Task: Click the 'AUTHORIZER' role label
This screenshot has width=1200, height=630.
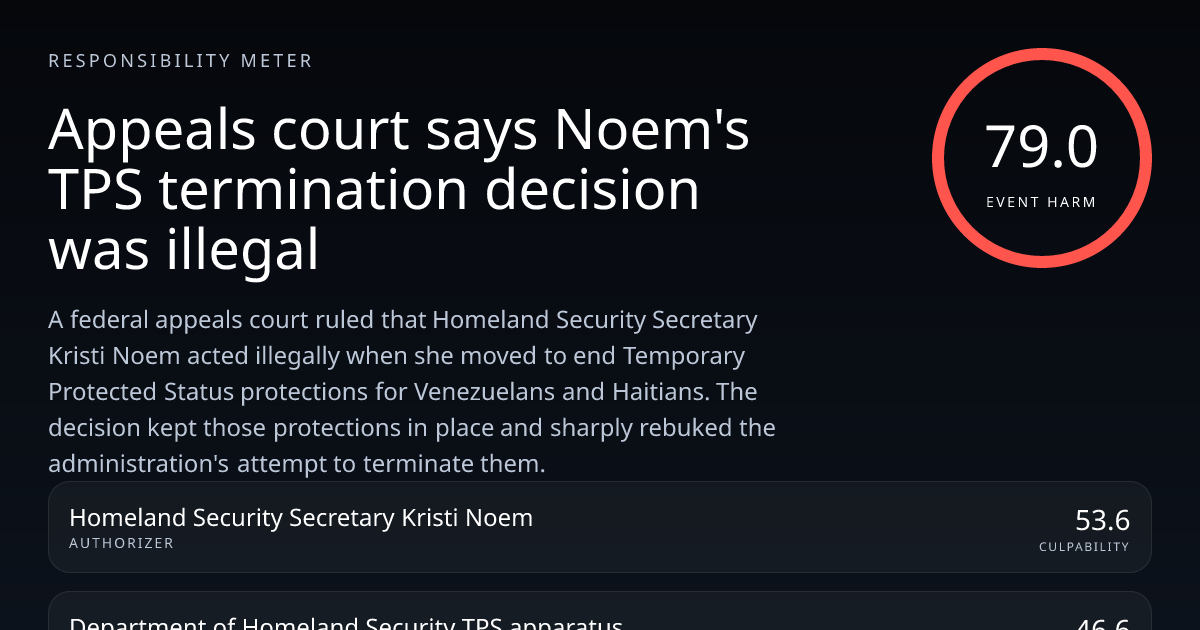Action: point(121,543)
